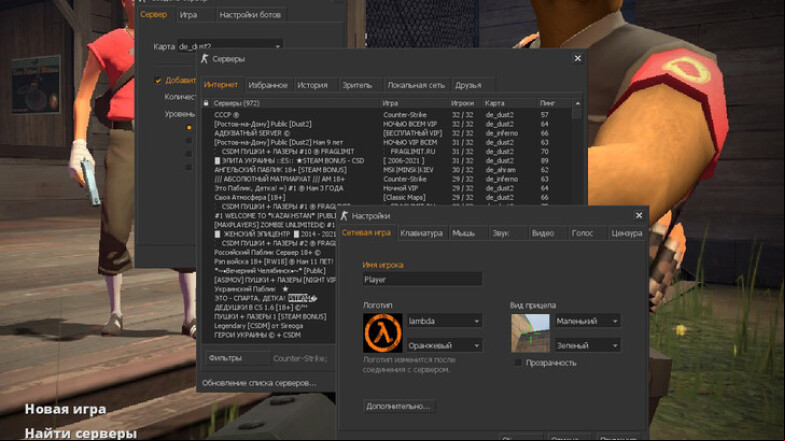Click the crosshair preview image
Image resolution: width=785 pixels, height=441 pixels.
[x=530, y=333]
